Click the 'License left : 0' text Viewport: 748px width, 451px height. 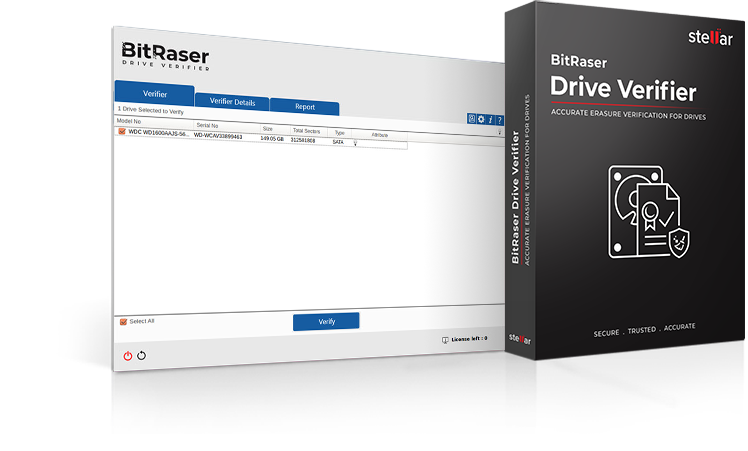pyautogui.click(x=469, y=339)
